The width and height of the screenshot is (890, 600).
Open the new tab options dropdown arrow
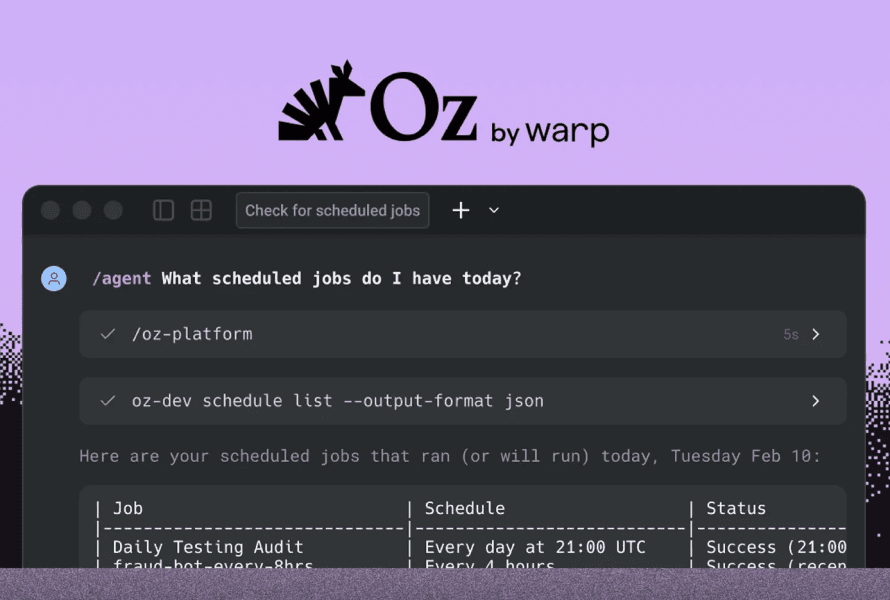click(494, 211)
